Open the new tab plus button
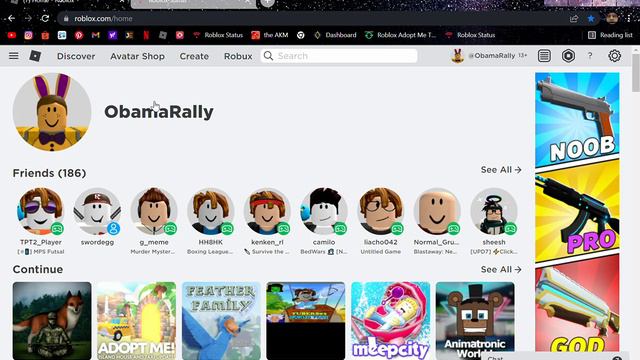Viewport: 640px width, 360px height. click(x=267, y=2)
